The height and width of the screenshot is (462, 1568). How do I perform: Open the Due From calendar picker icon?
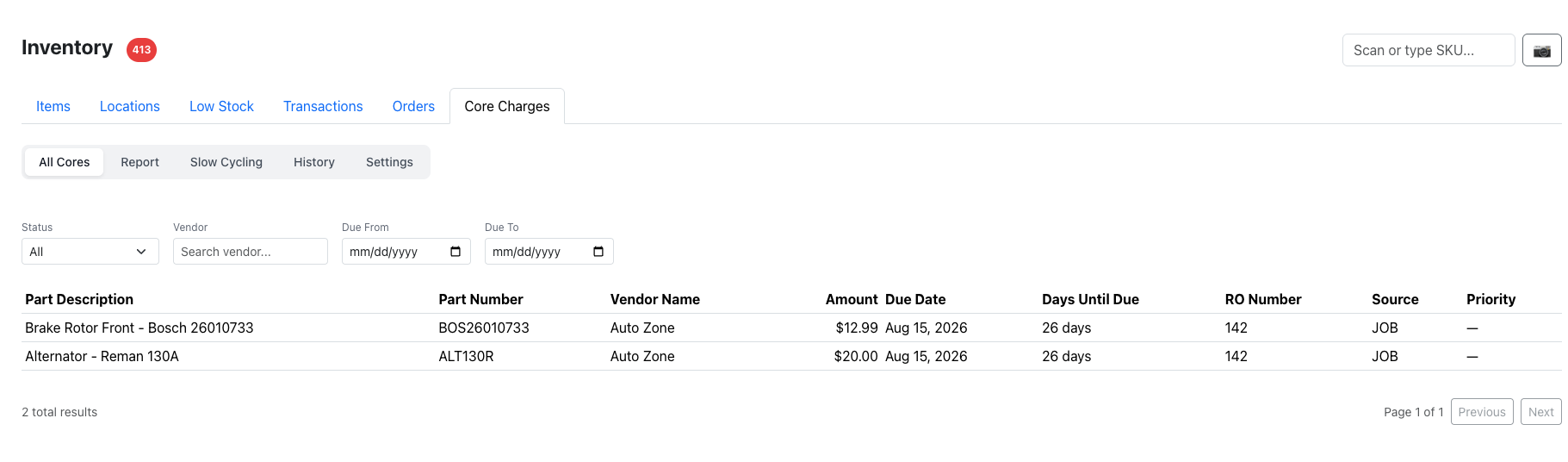(456, 252)
